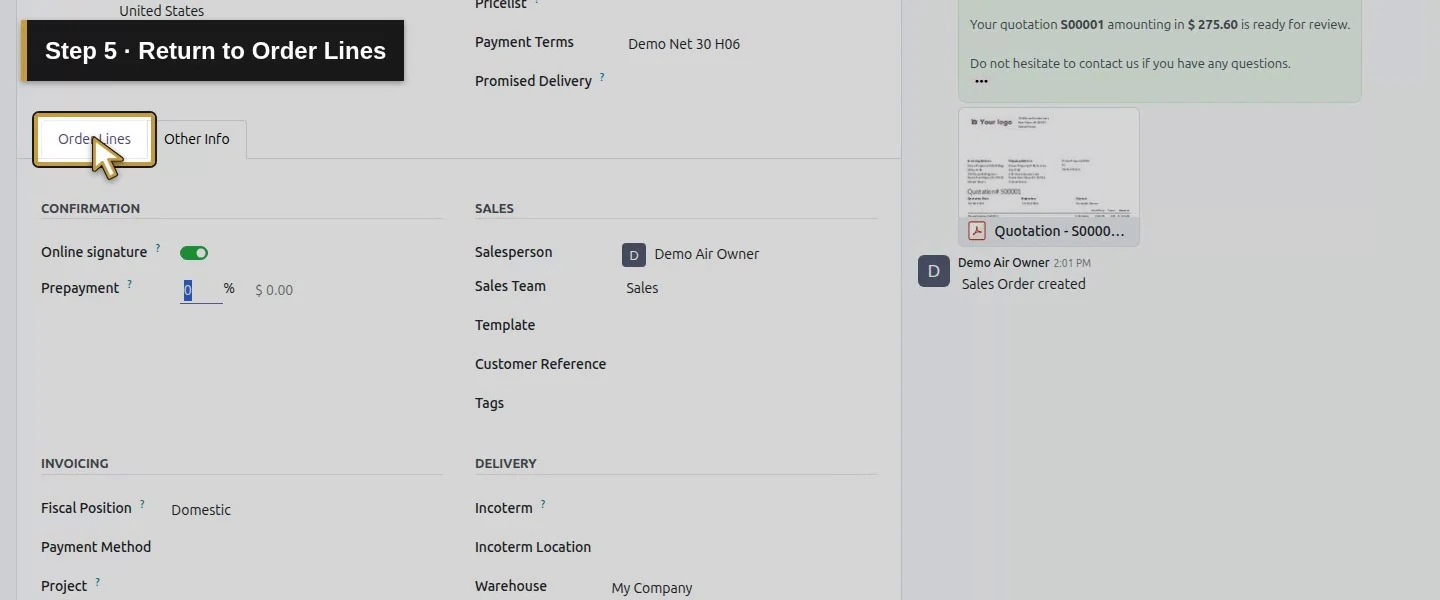Viewport: 1440px width, 600px height.
Task: Click salesperson avatar beside Demo Air Owner
Action: (634, 255)
